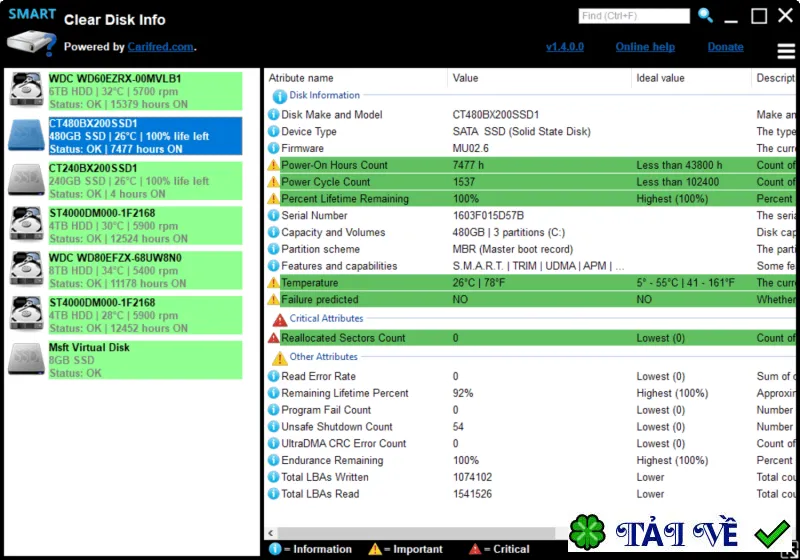Click the Atribute name column header

coord(301,78)
